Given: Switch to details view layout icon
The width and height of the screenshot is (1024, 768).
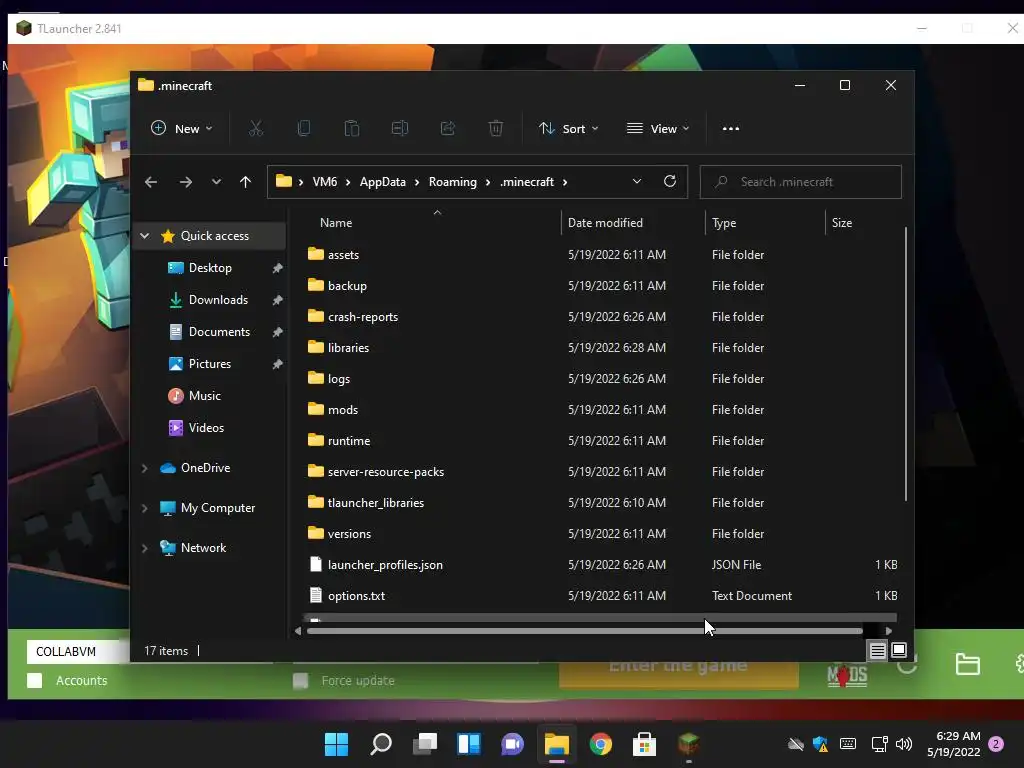Looking at the screenshot, I should [877, 650].
